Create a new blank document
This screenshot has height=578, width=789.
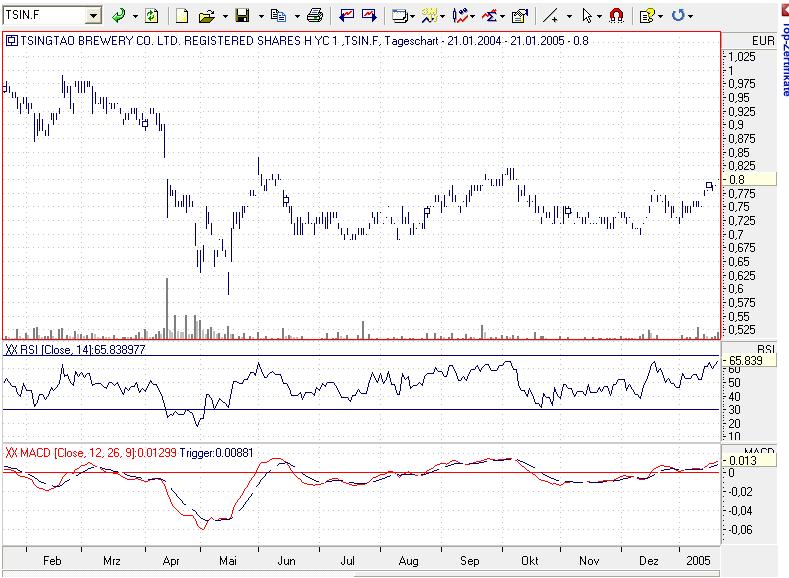coord(182,16)
